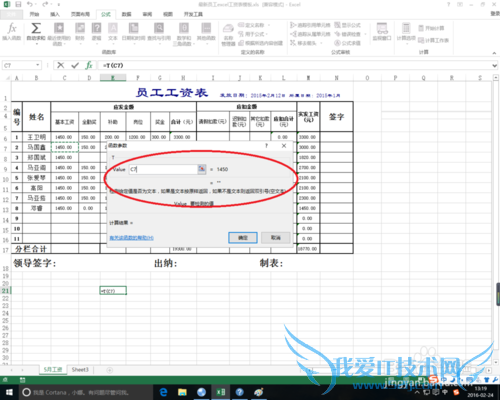Select the row 21 header
Image resolution: width=500 pixels, height=400 pixels.
(x=5, y=290)
